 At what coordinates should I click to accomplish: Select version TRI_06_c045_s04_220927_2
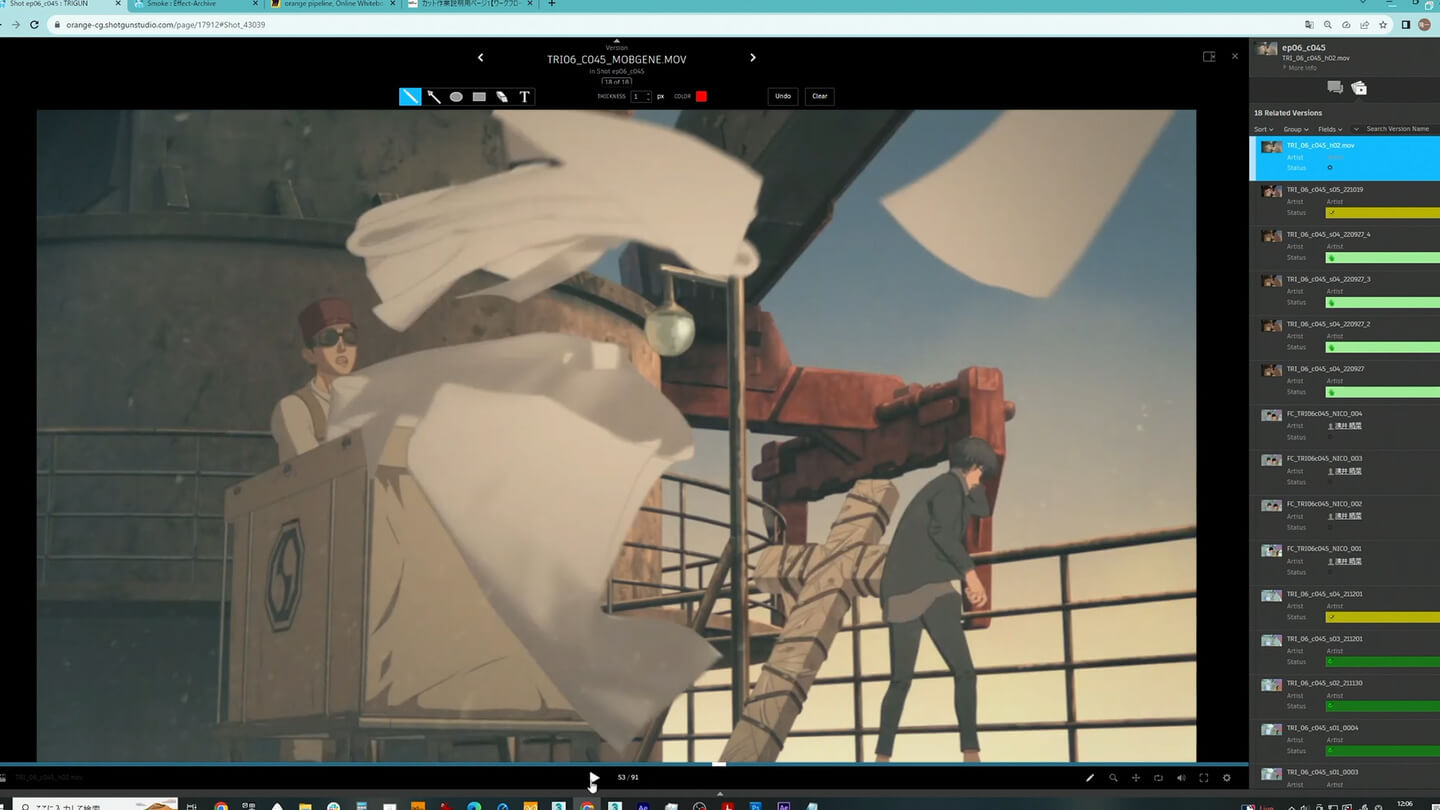click(x=1344, y=337)
